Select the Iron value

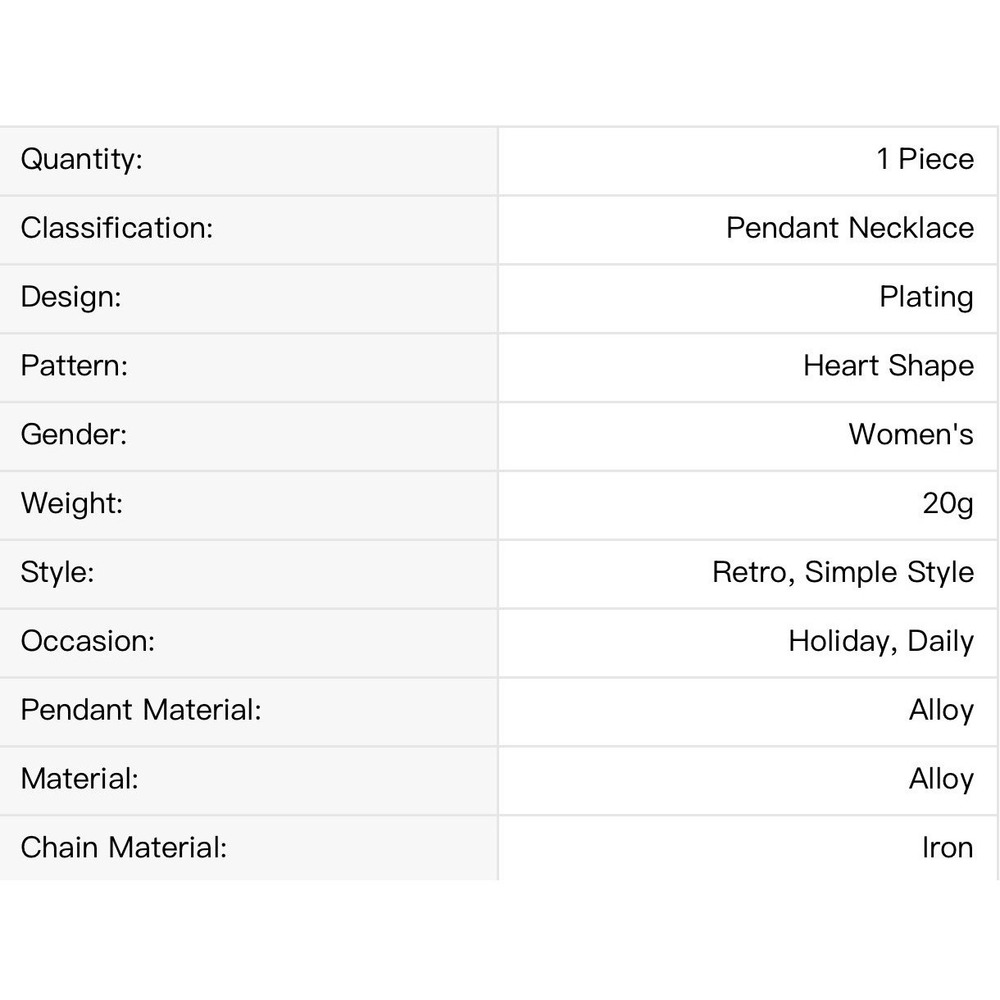pos(948,848)
